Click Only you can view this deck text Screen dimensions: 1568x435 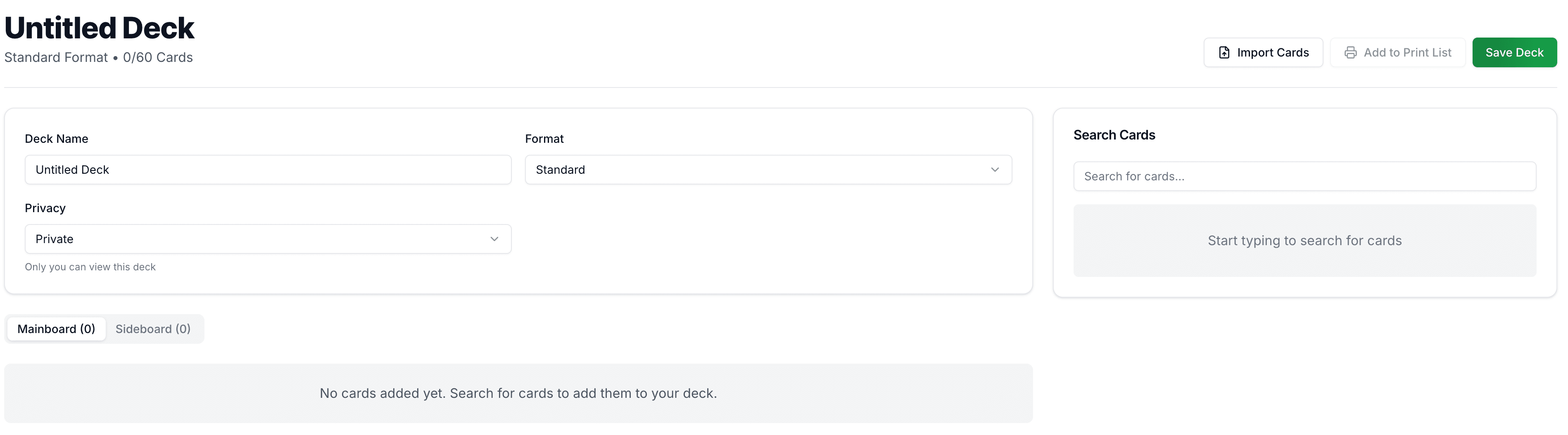90,267
